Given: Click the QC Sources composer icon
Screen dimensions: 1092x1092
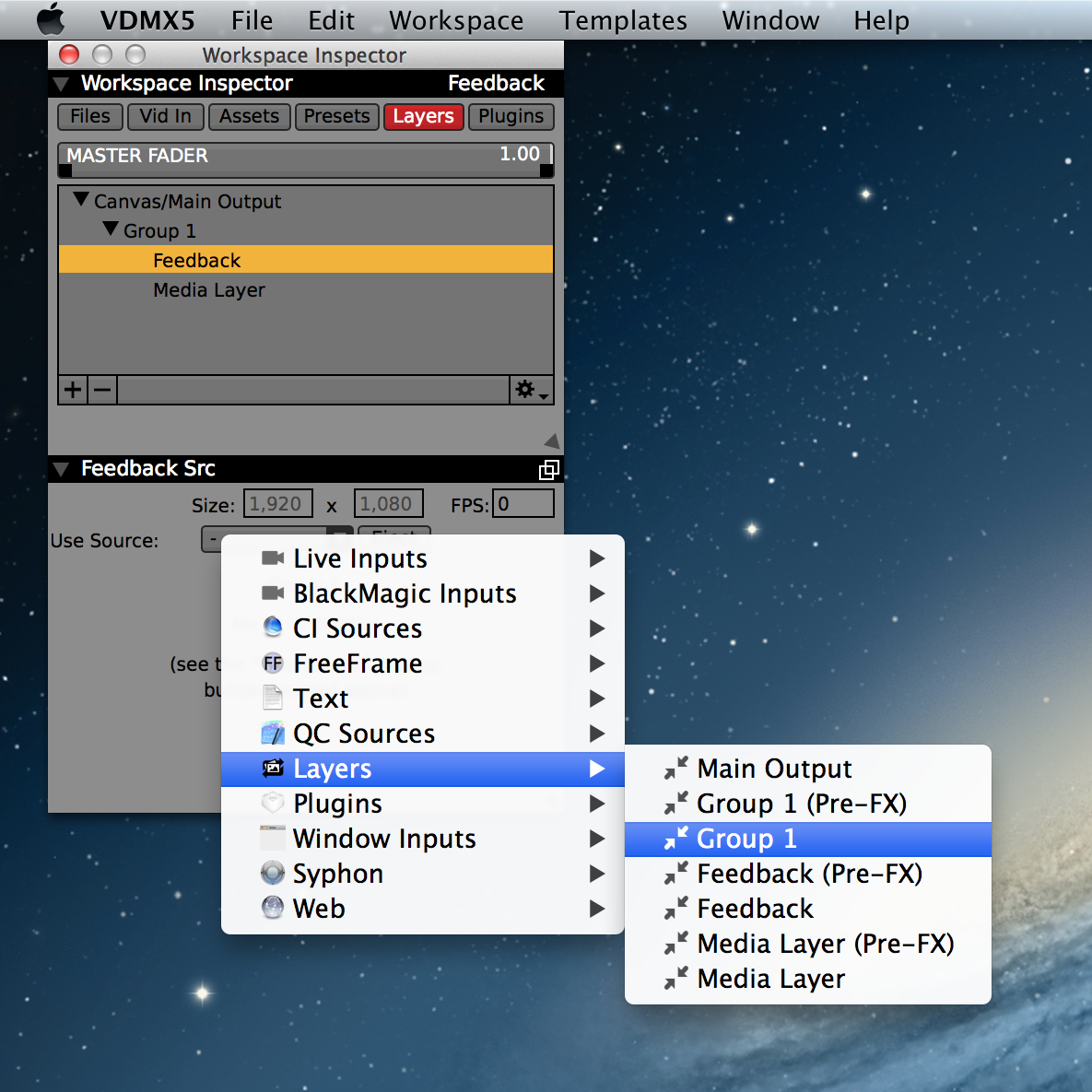Looking at the screenshot, I should point(272,734).
